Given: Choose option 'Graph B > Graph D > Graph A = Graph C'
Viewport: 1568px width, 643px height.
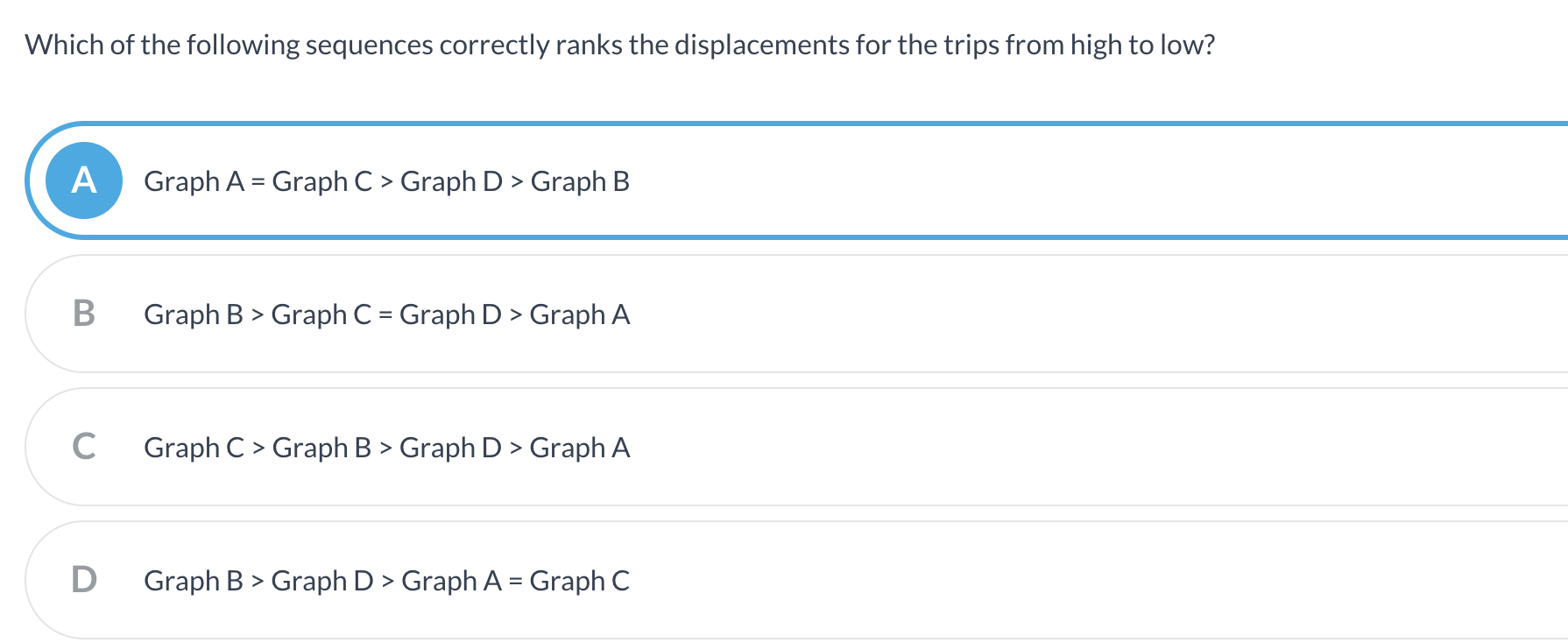Looking at the screenshot, I should 387,580.
